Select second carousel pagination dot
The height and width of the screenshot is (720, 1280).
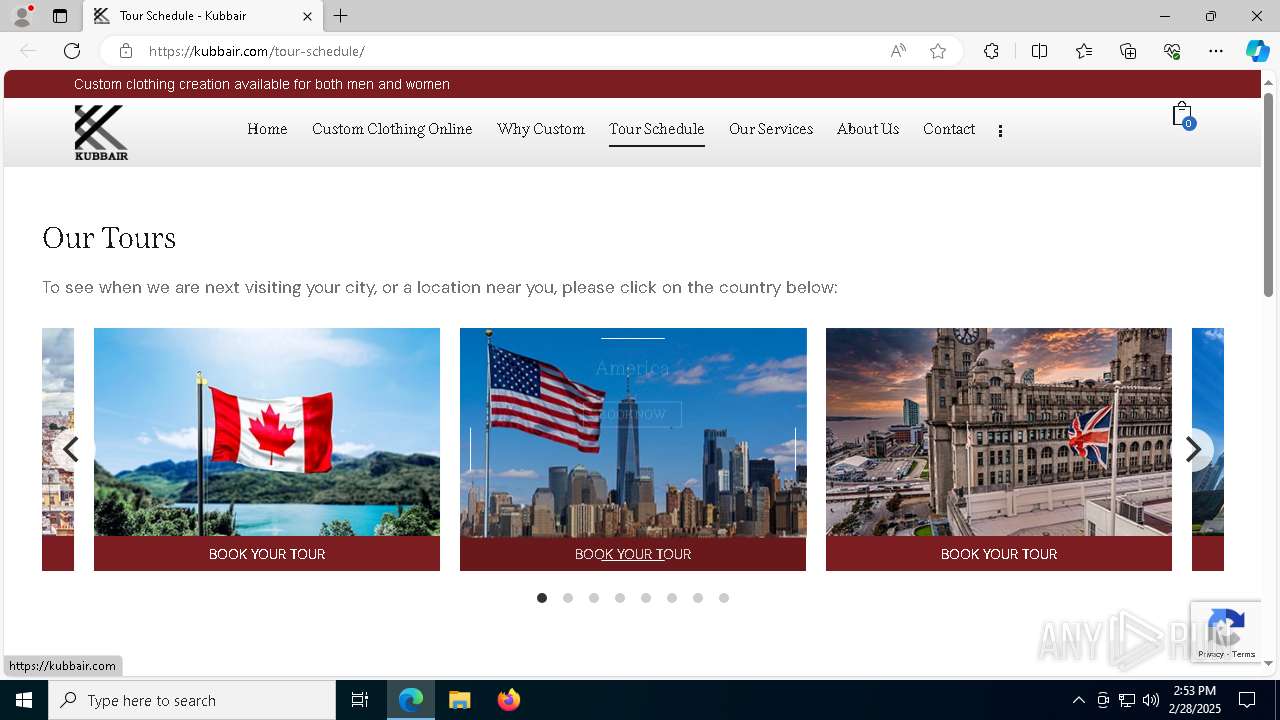tap(568, 598)
